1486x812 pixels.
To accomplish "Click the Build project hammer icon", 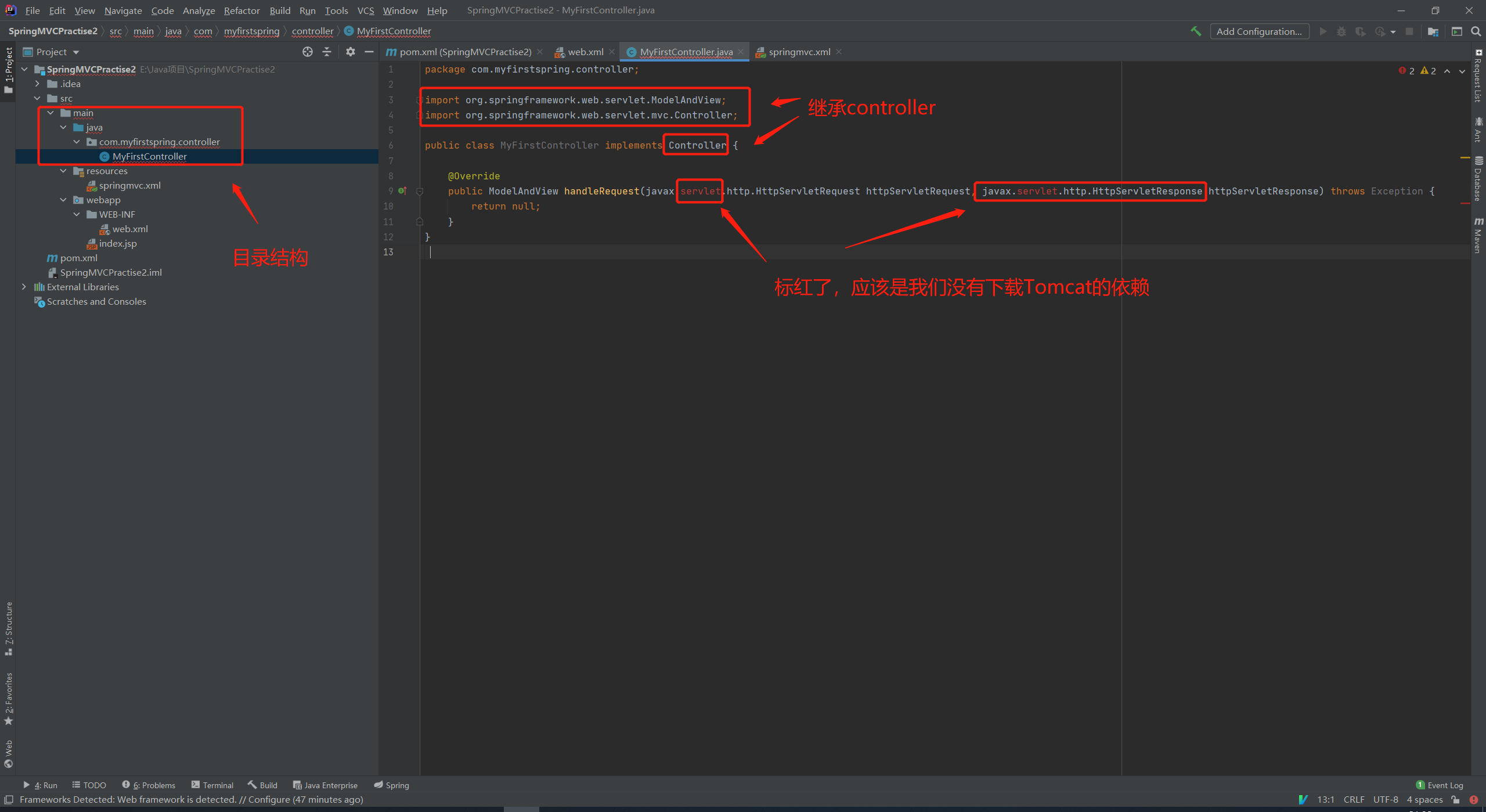I will pyautogui.click(x=1196, y=31).
